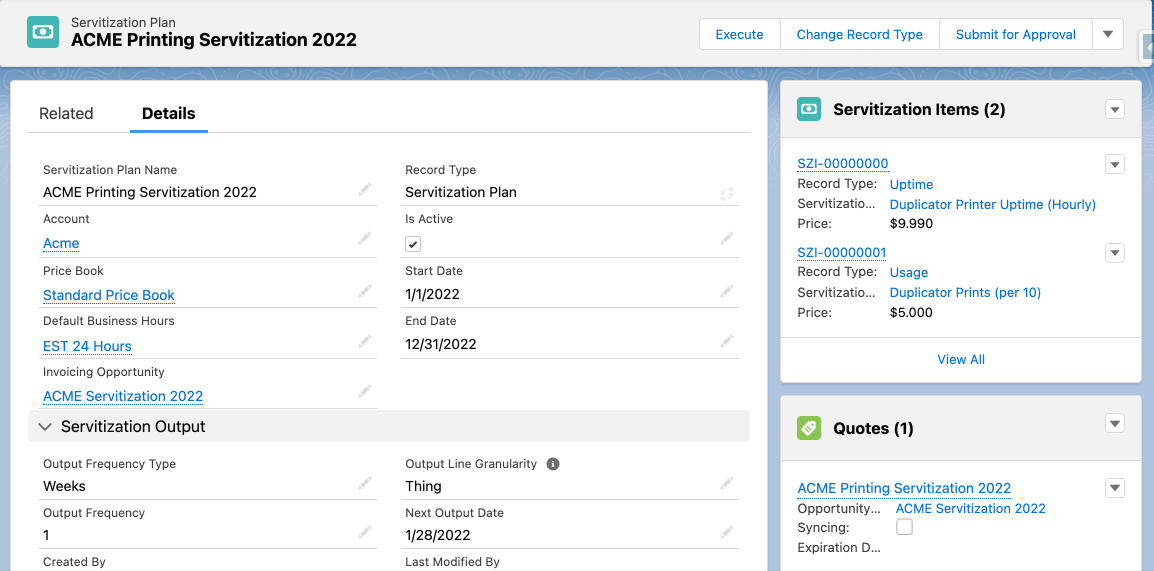Toggle the Syncing checkbox on the quote

(x=904, y=527)
